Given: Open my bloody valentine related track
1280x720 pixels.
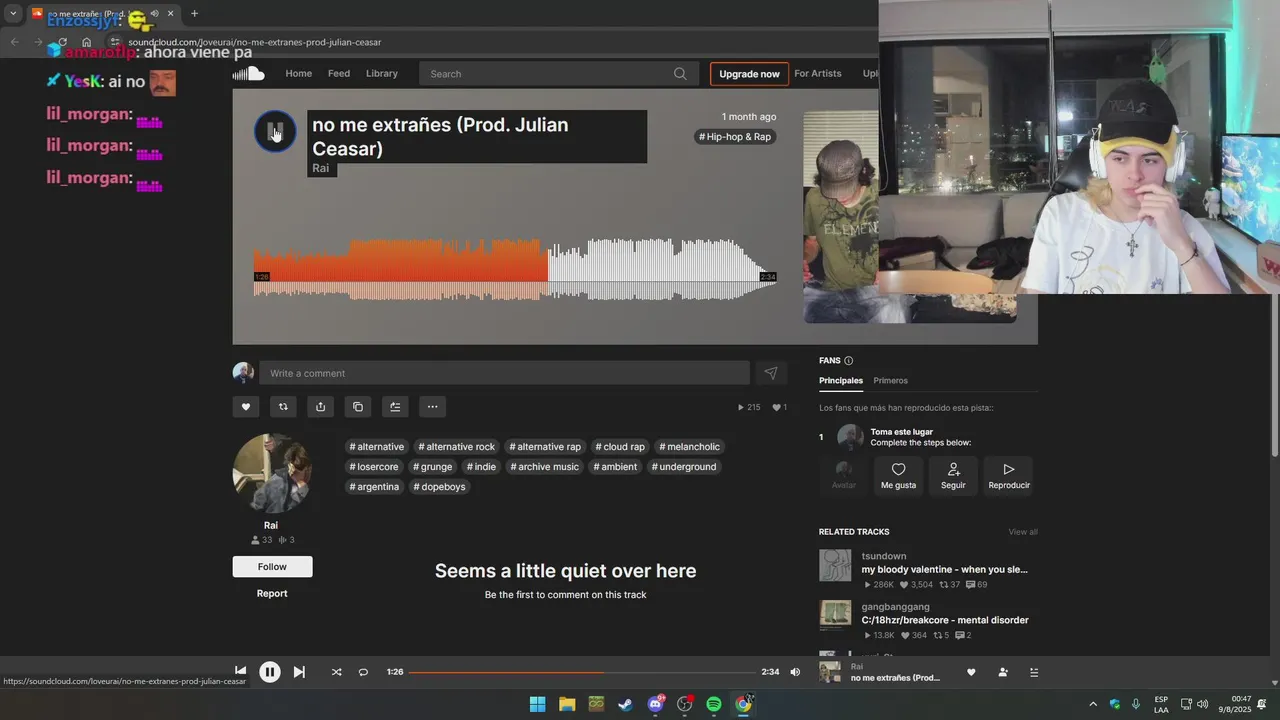Looking at the screenshot, I should pyautogui.click(x=944, y=569).
